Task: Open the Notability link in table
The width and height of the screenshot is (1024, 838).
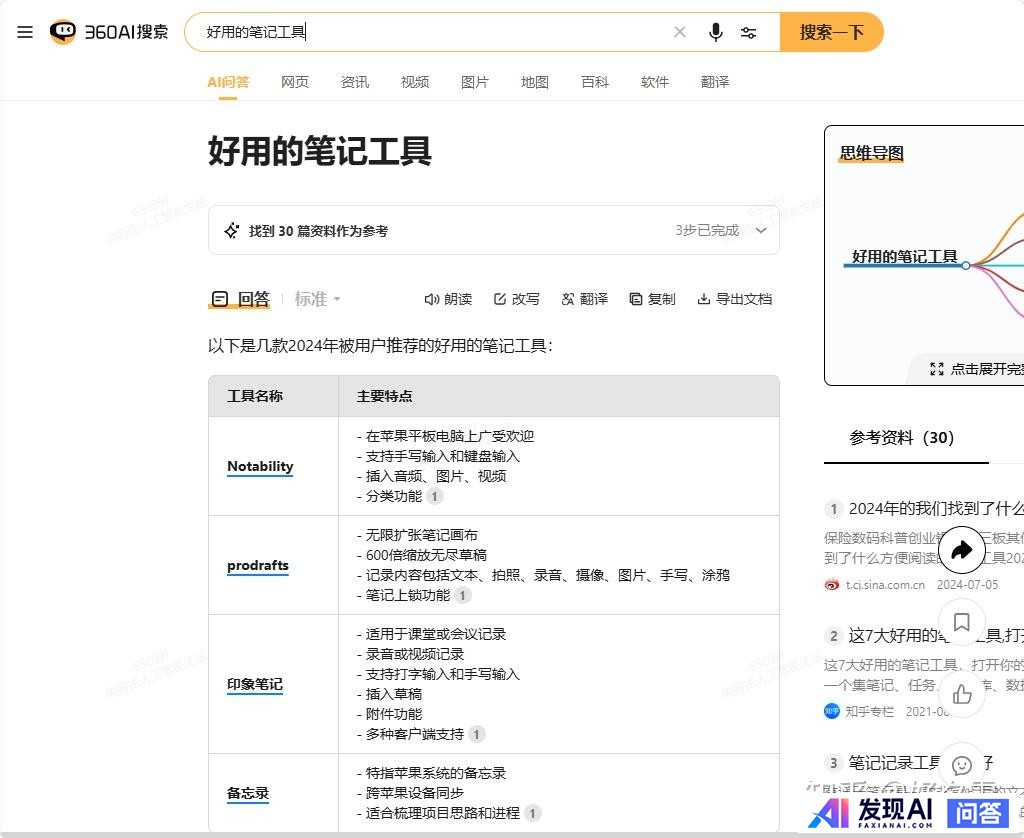Action: click(x=260, y=466)
